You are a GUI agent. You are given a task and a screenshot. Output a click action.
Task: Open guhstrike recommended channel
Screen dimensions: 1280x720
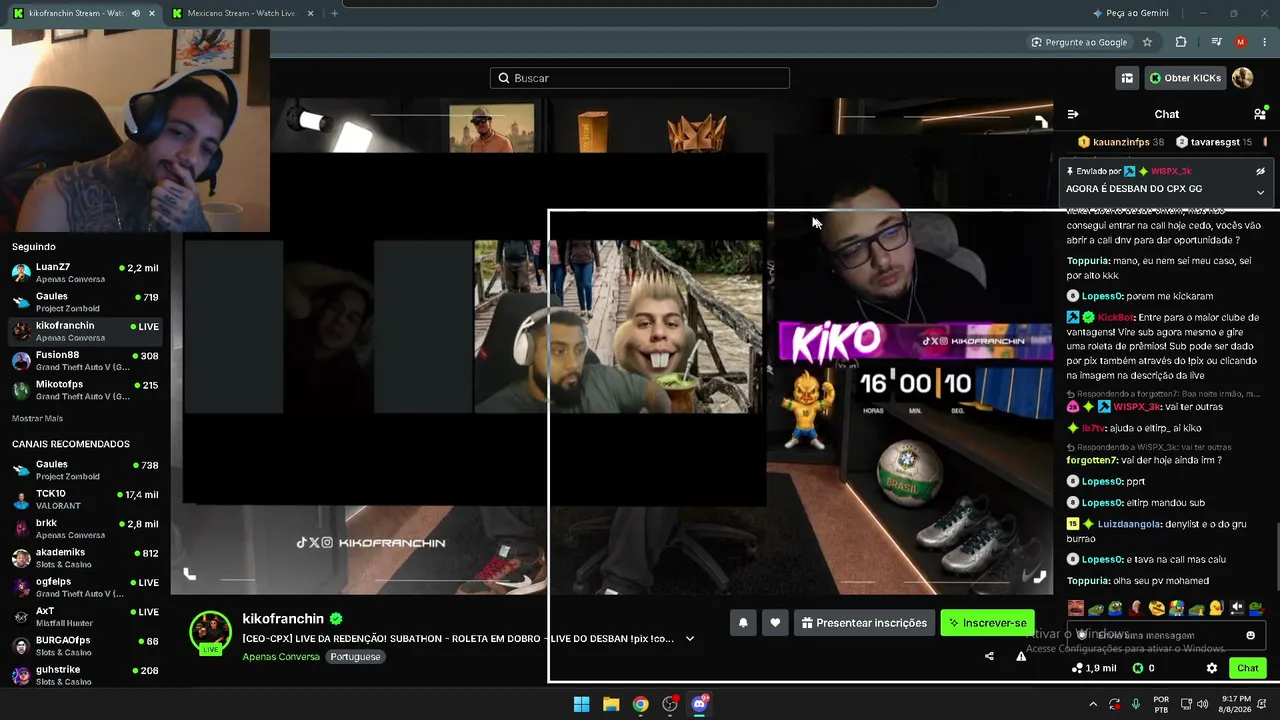(x=85, y=675)
